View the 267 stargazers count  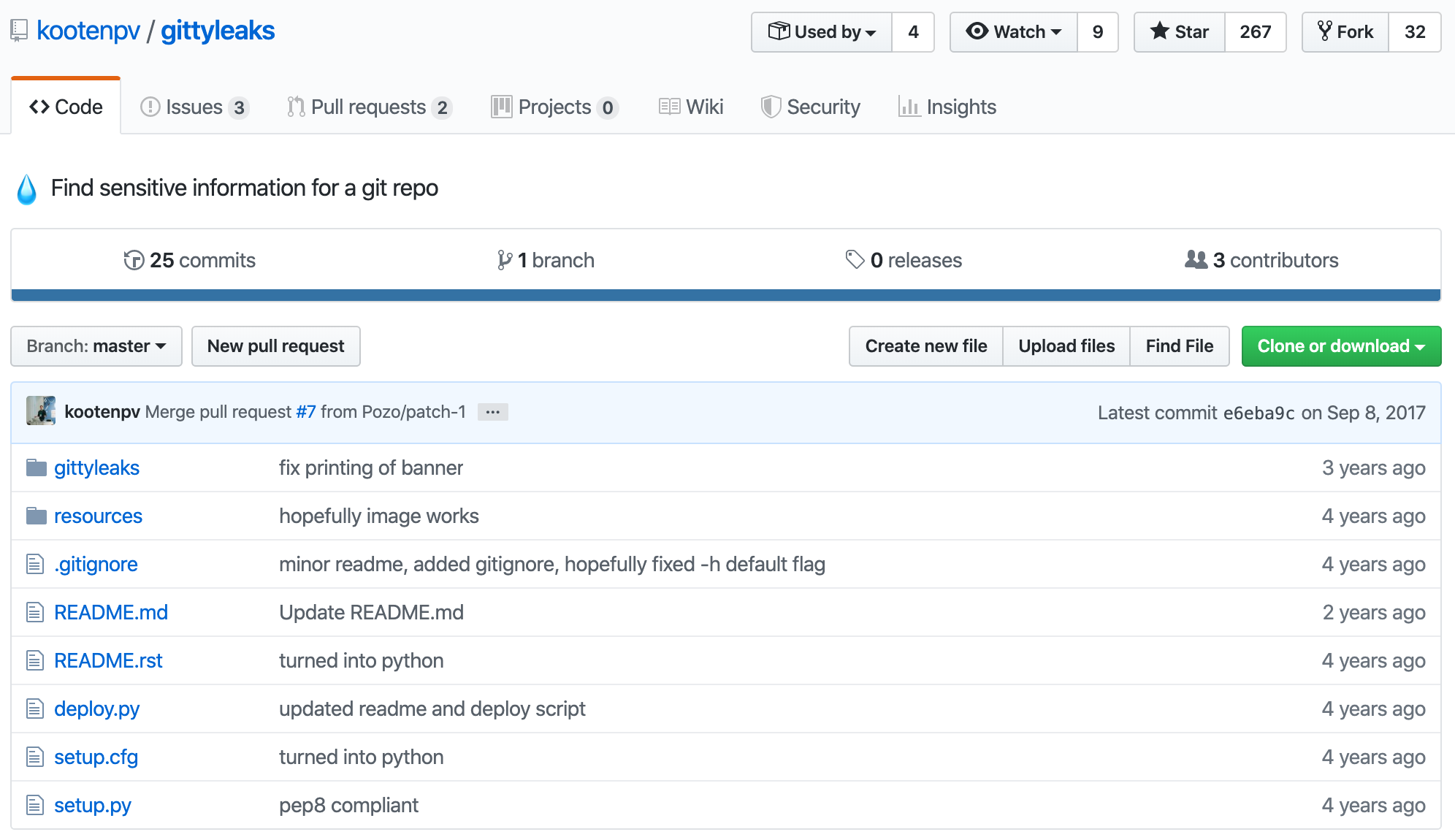point(1256,32)
